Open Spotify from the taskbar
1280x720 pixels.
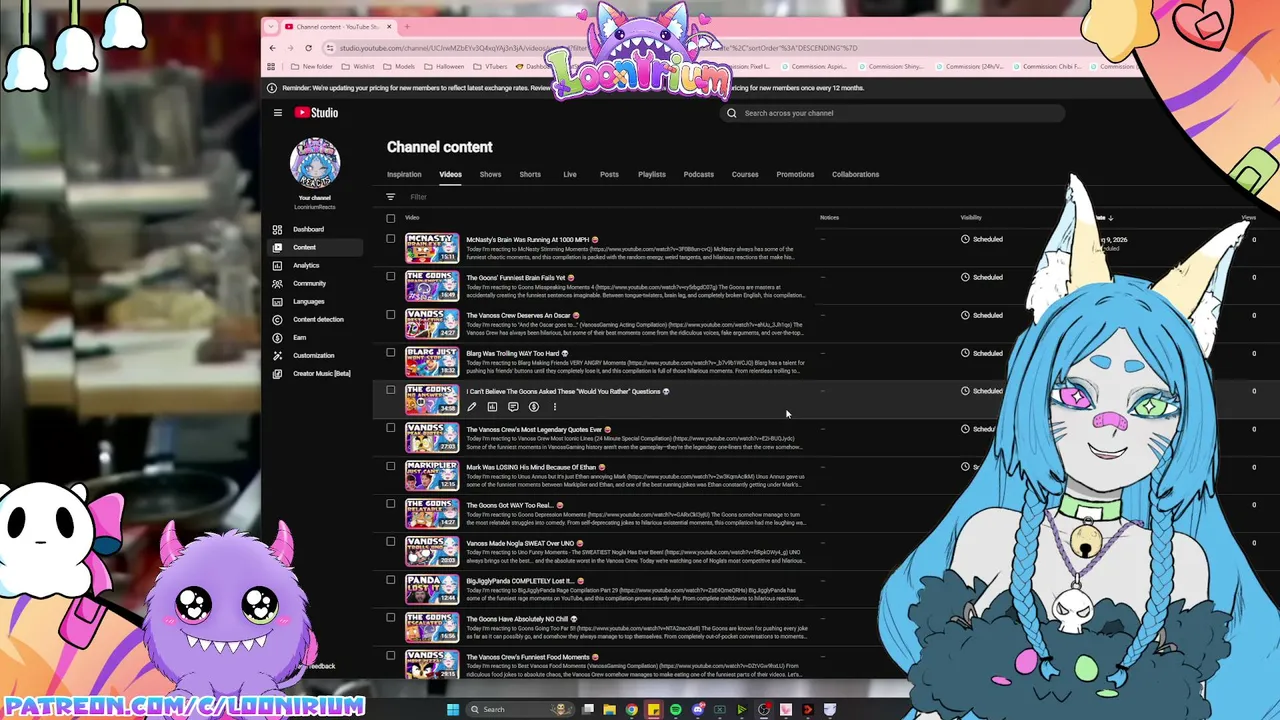click(x=676, y=710)
